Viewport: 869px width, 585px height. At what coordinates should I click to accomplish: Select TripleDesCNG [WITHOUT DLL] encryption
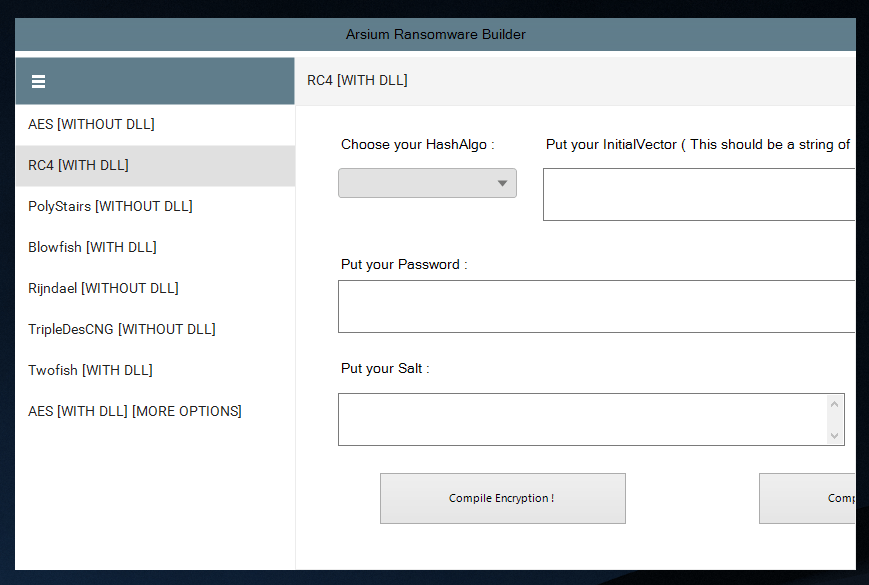tap(120, 329)
